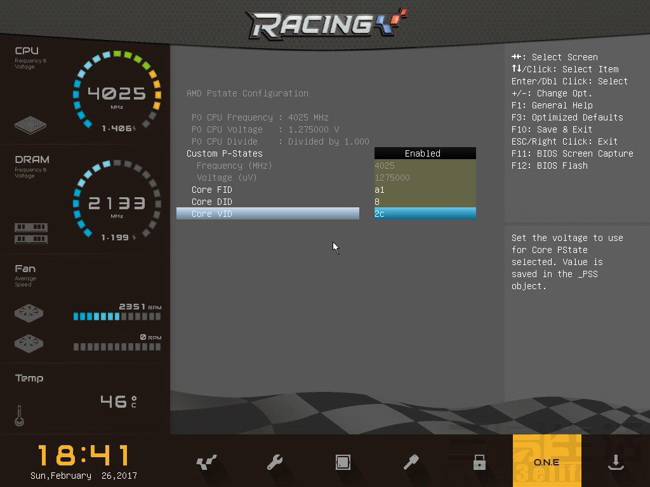Select the Core FID label
The height and width of the screenshot is (487, 650).
tap(211, 189)
